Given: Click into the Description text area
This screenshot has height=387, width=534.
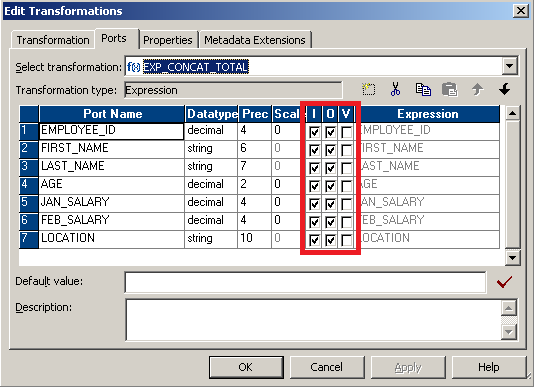Looking at the screenshot, I should (313, 320).
